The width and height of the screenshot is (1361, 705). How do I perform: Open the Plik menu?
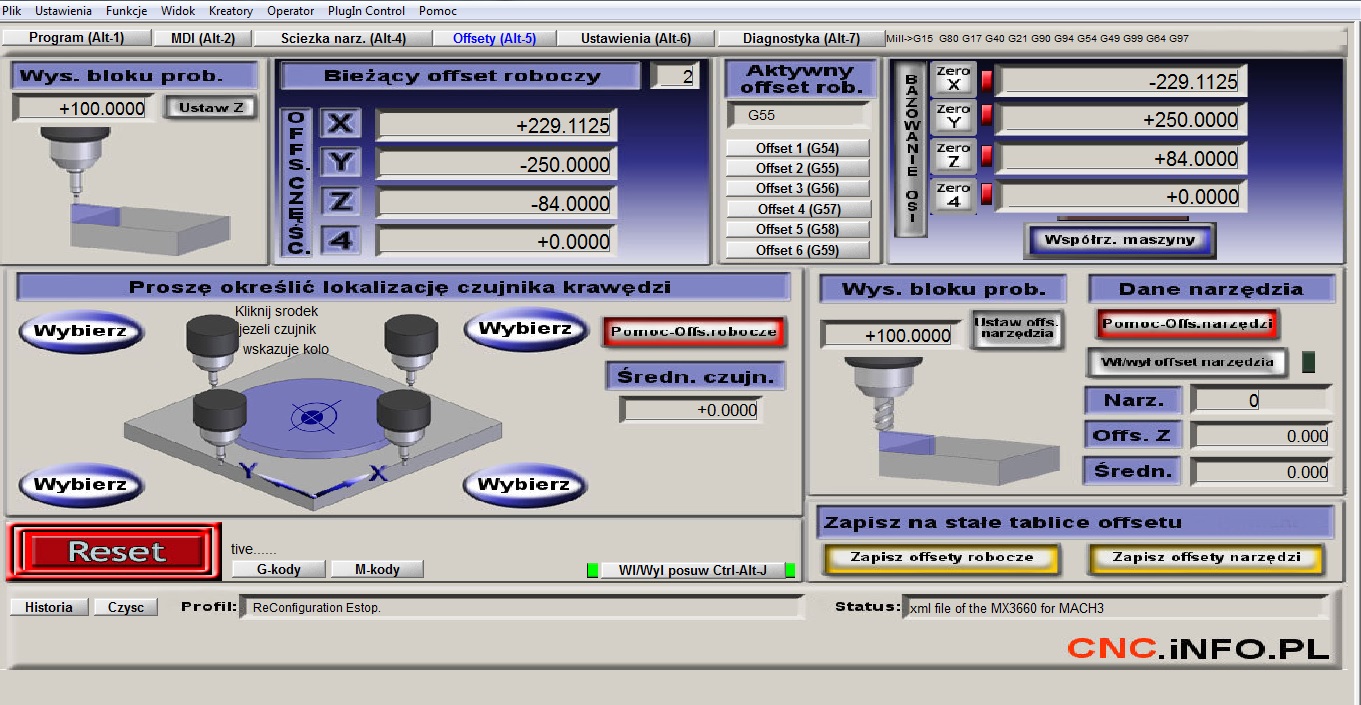point(11,11)
